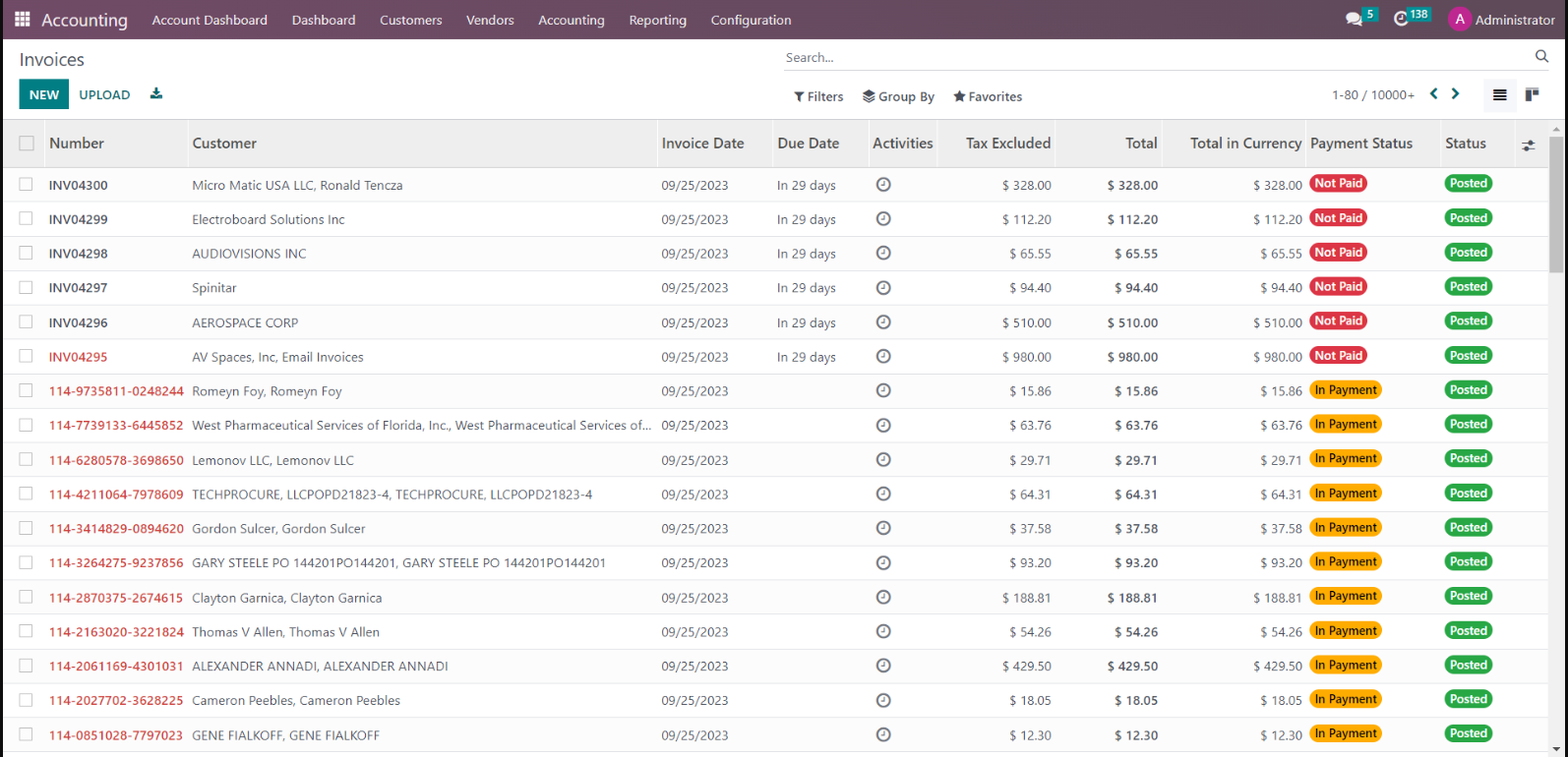1568x757 pixels.
Task: Open the Group By dropdown
Action: click(898, 96)
